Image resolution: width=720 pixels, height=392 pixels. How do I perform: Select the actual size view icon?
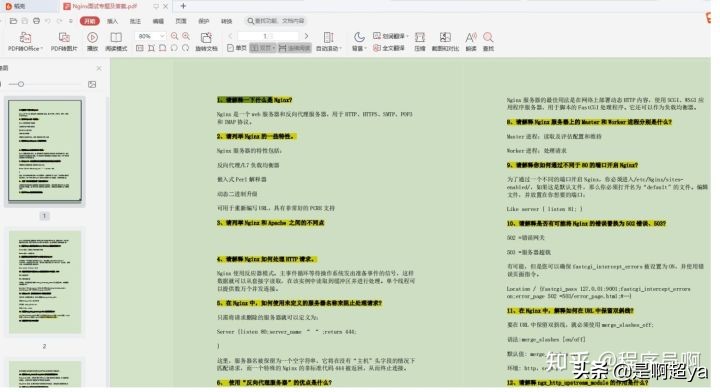140,48
